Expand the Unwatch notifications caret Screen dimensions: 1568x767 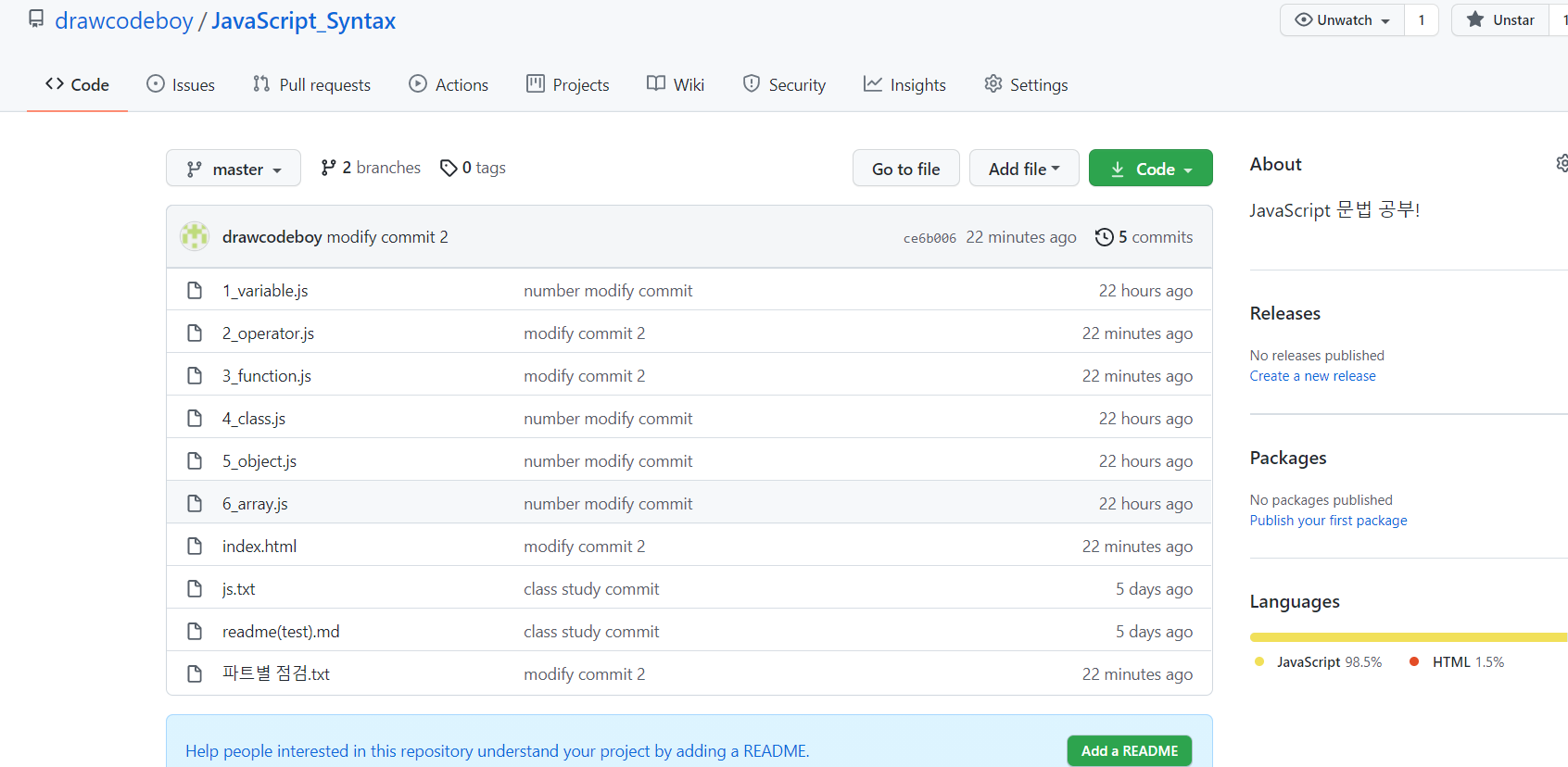[x=1385, y=20]
